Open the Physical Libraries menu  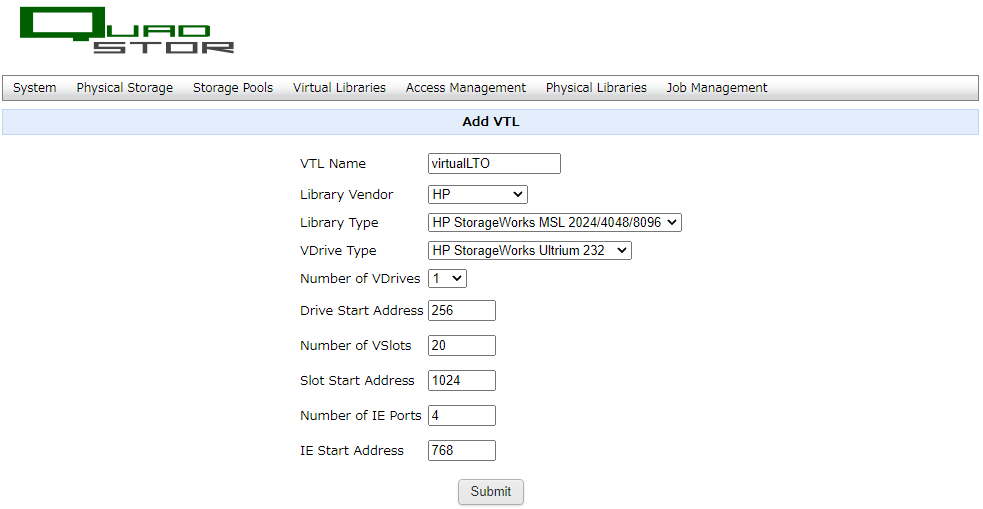click(x=596, y=88)
